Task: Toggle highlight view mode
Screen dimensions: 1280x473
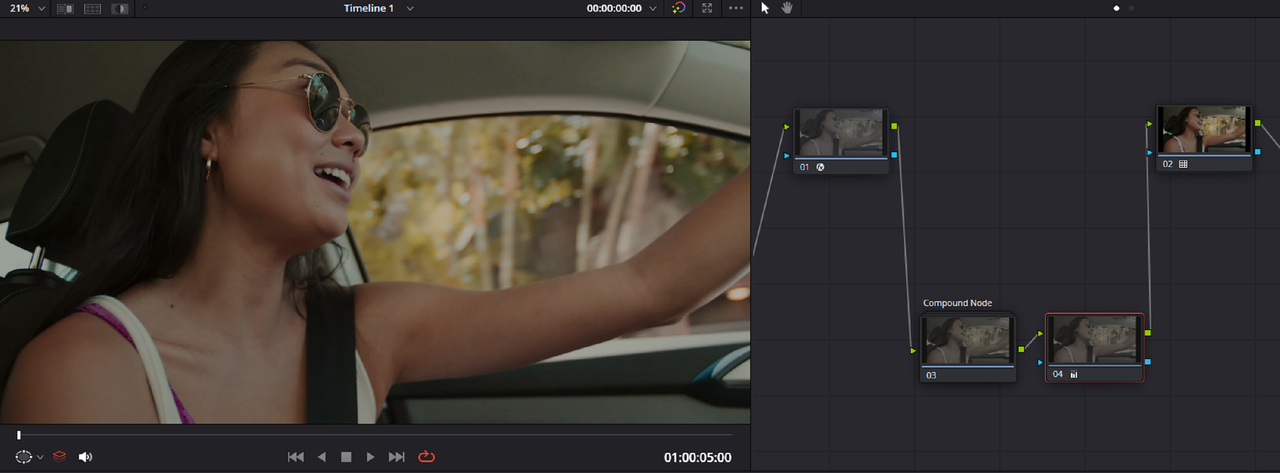Action: click(x=120, y=8)
